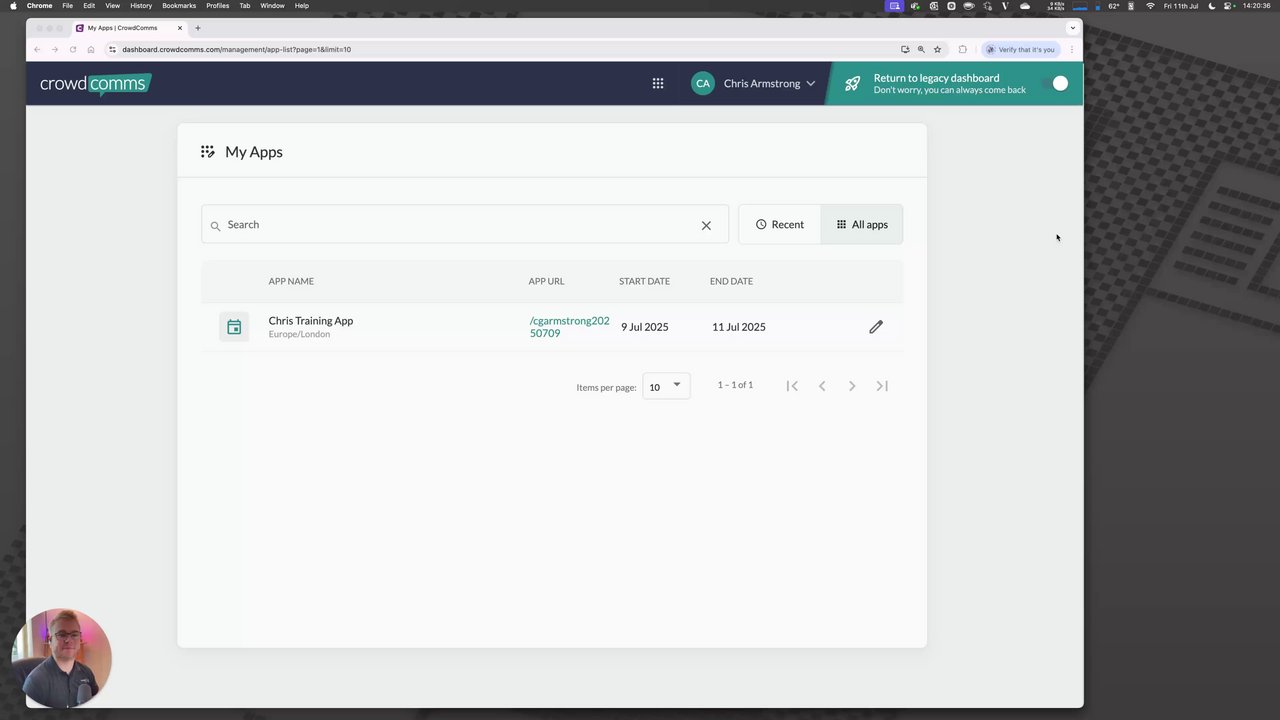Screen dimensions: 1280x720
Task: Click menu bar date Fri 11th Jul
Action: pyautogui.click(x=1180, y=6)
